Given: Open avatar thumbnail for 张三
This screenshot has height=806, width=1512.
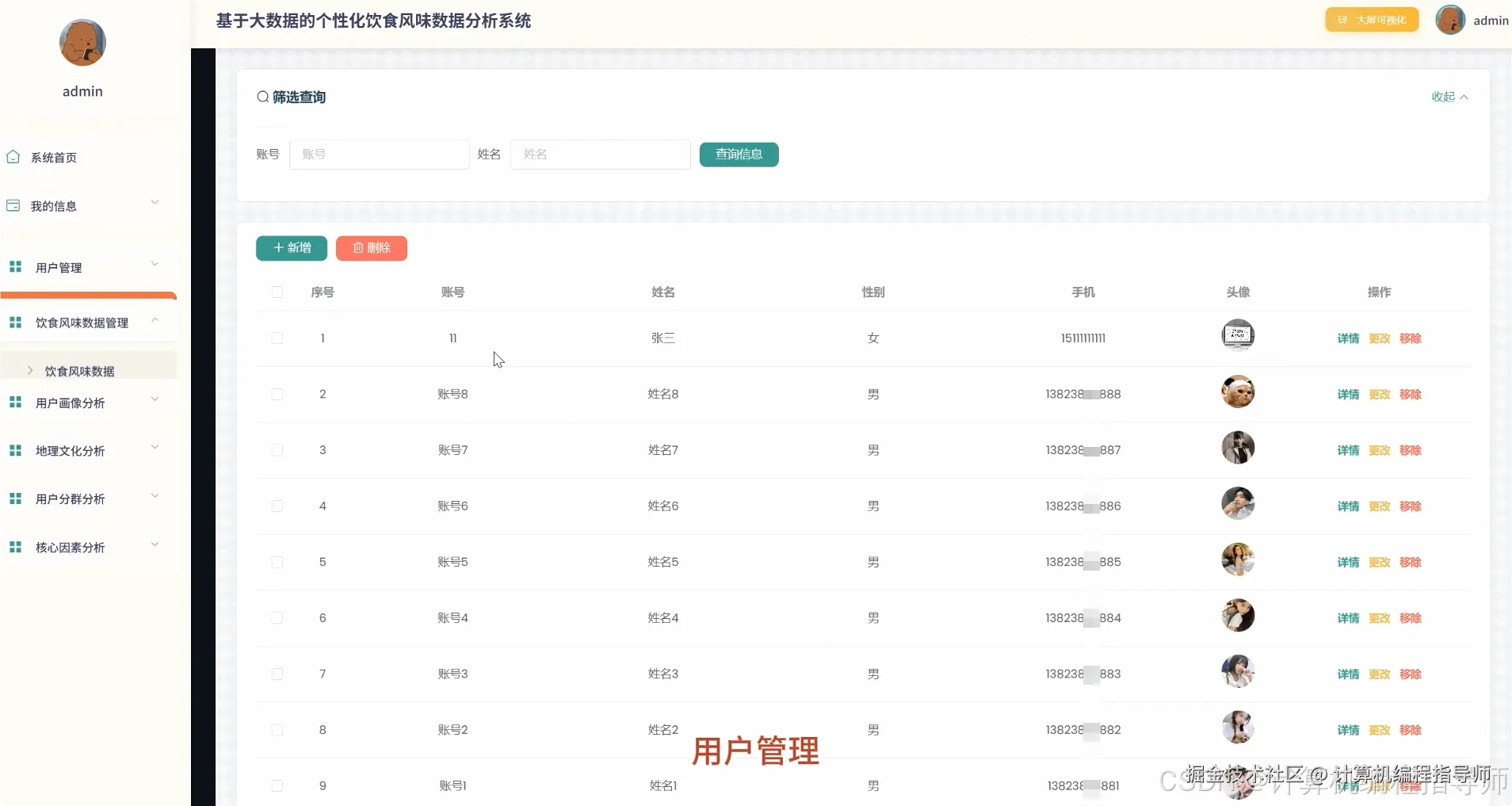Looking at the screenshot, I should point(1238,335).
